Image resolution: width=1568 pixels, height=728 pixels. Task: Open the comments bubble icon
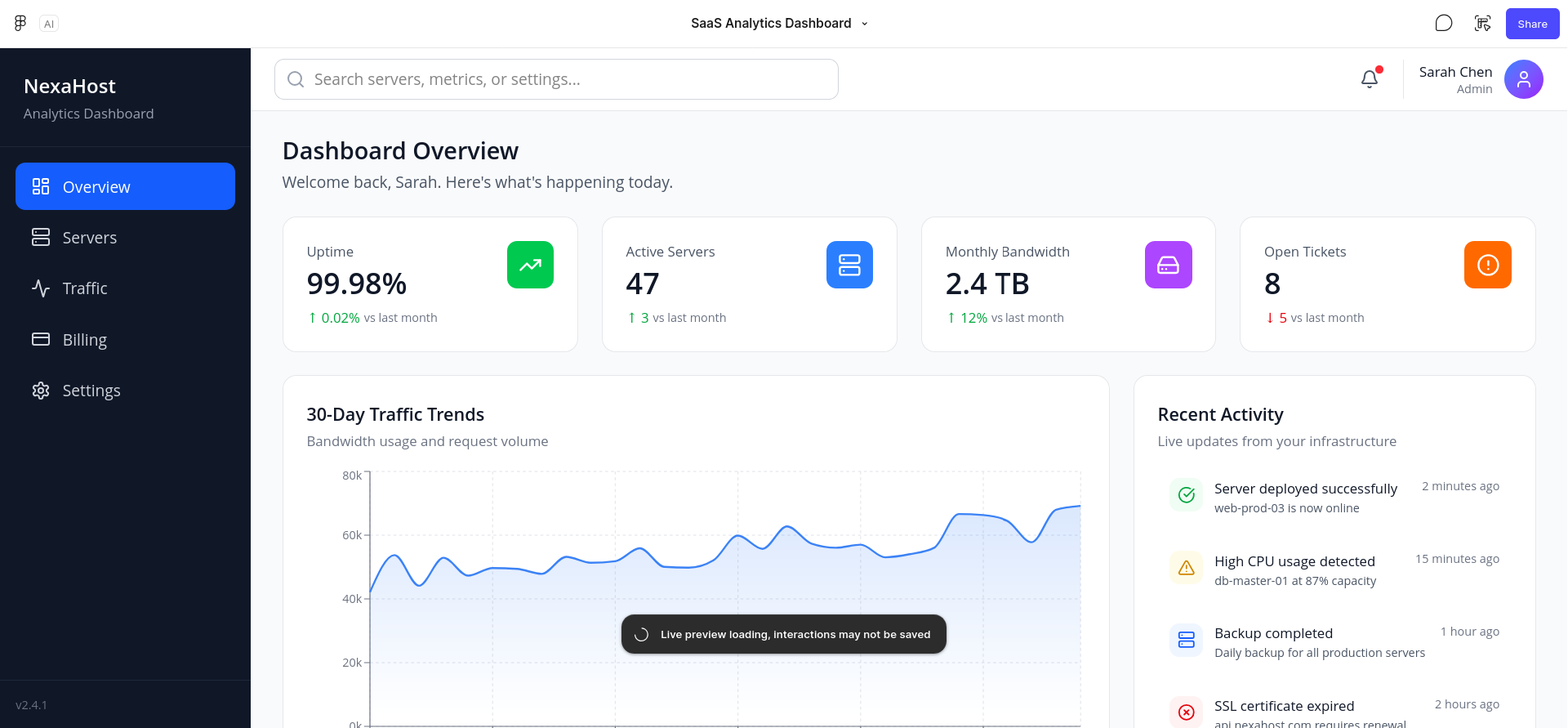click(x=1444, y=23)
